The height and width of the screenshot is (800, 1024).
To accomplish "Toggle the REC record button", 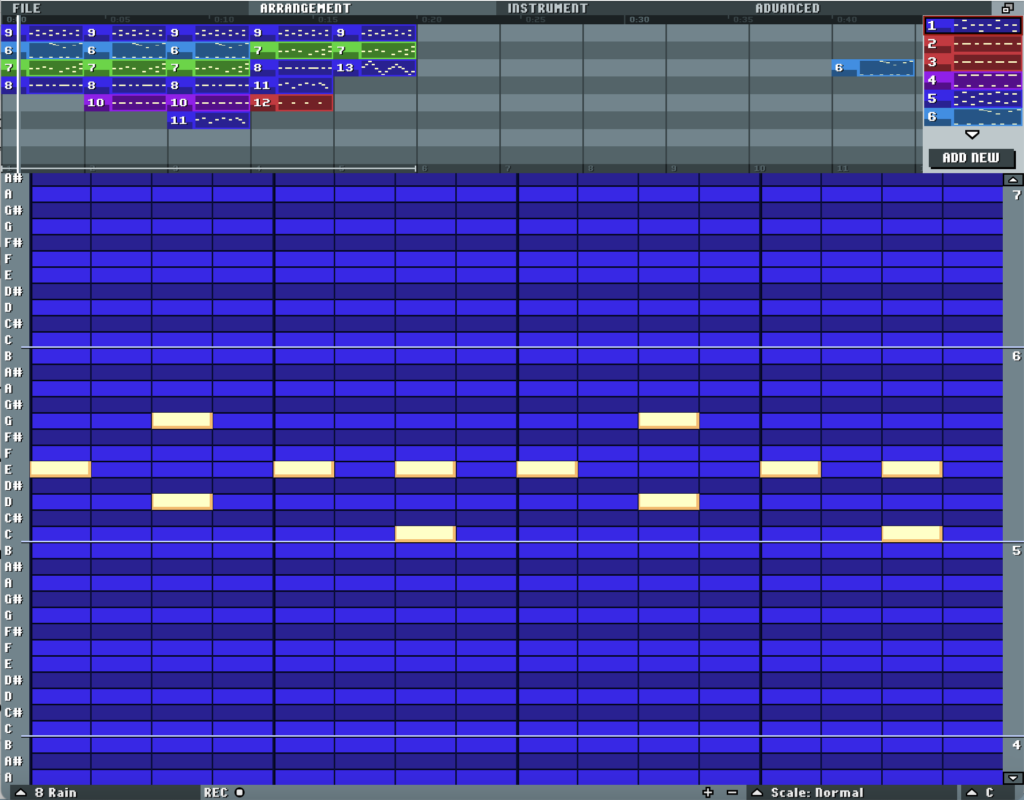I will (224, 792).
